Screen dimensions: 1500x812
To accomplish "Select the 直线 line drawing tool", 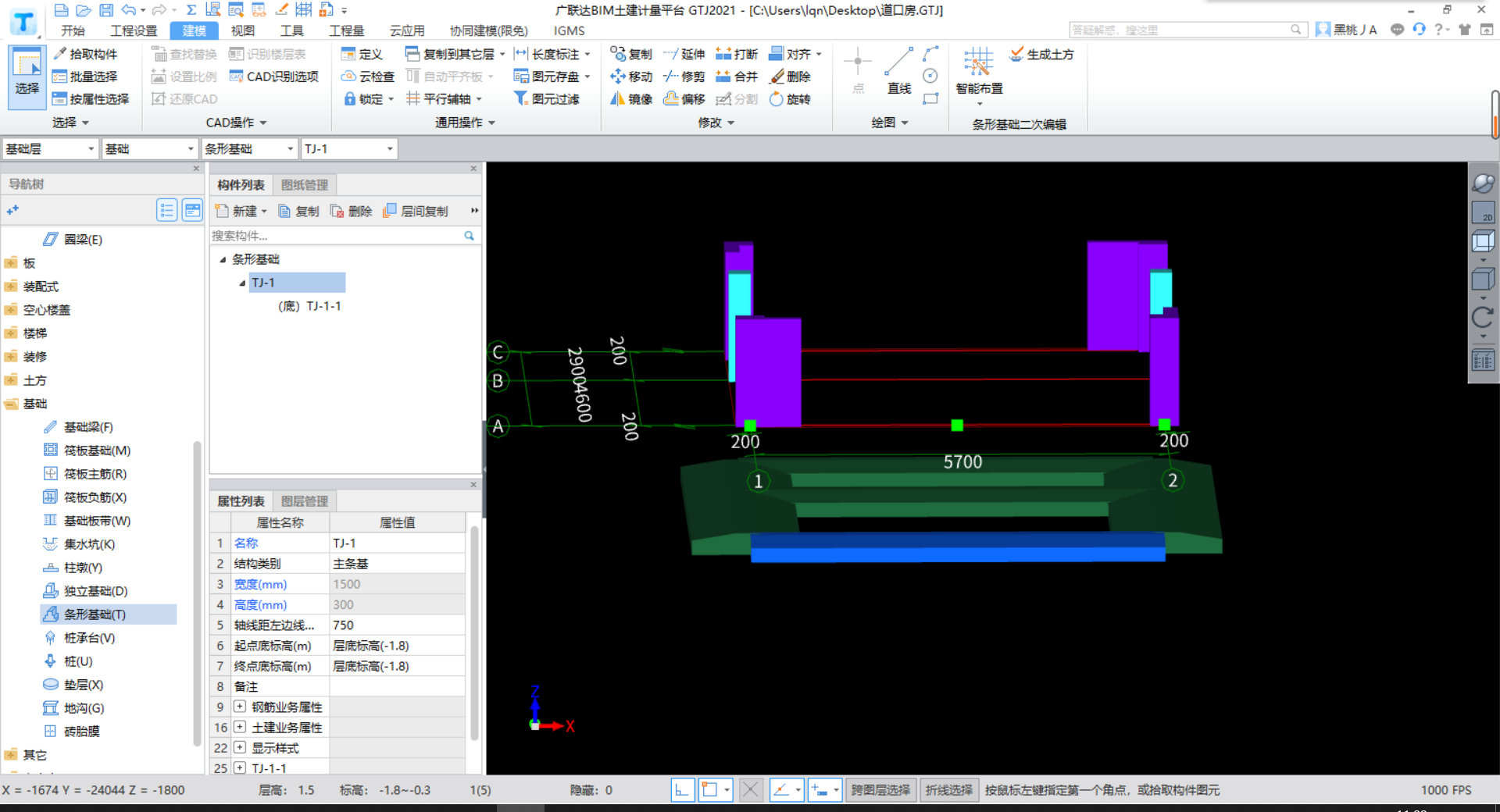I will [x=898, y=70].
